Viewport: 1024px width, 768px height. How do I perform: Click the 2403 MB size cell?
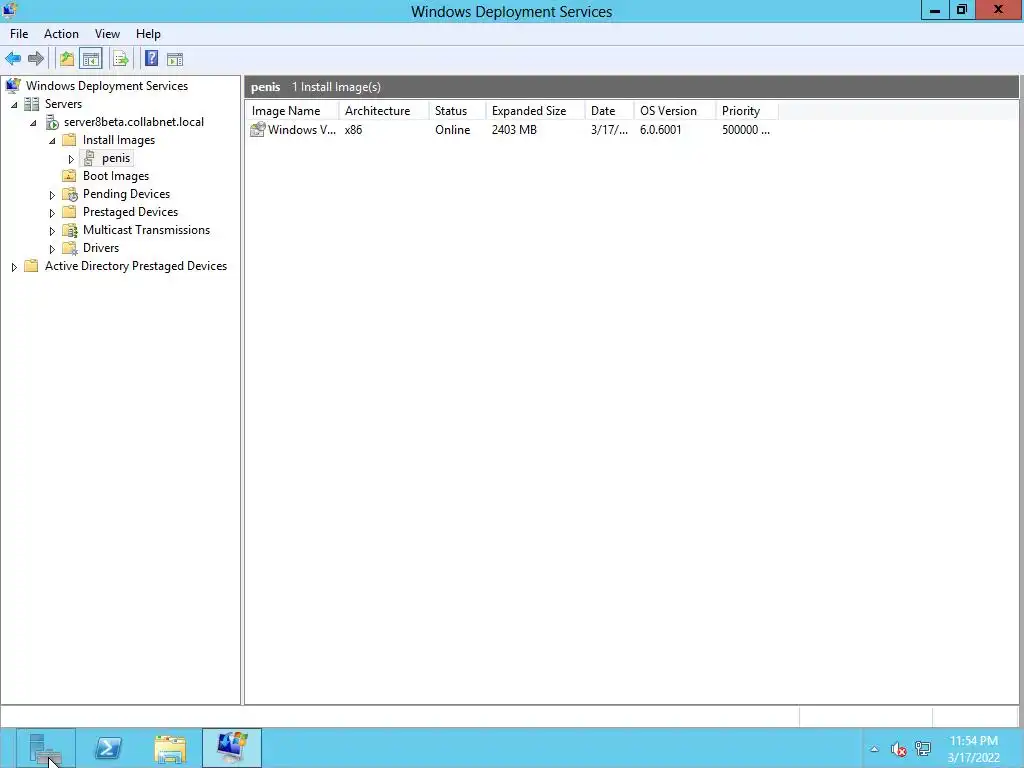514,130
